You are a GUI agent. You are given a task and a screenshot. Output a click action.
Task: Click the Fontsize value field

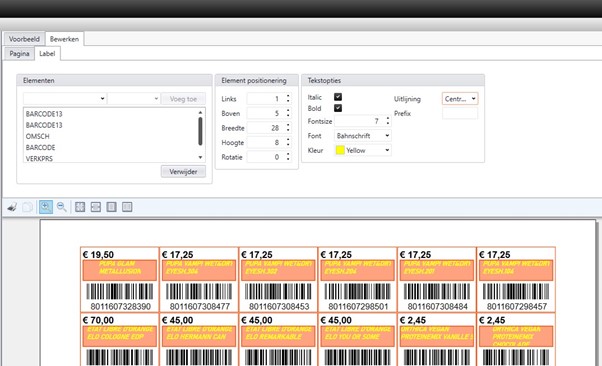(359, 121)
